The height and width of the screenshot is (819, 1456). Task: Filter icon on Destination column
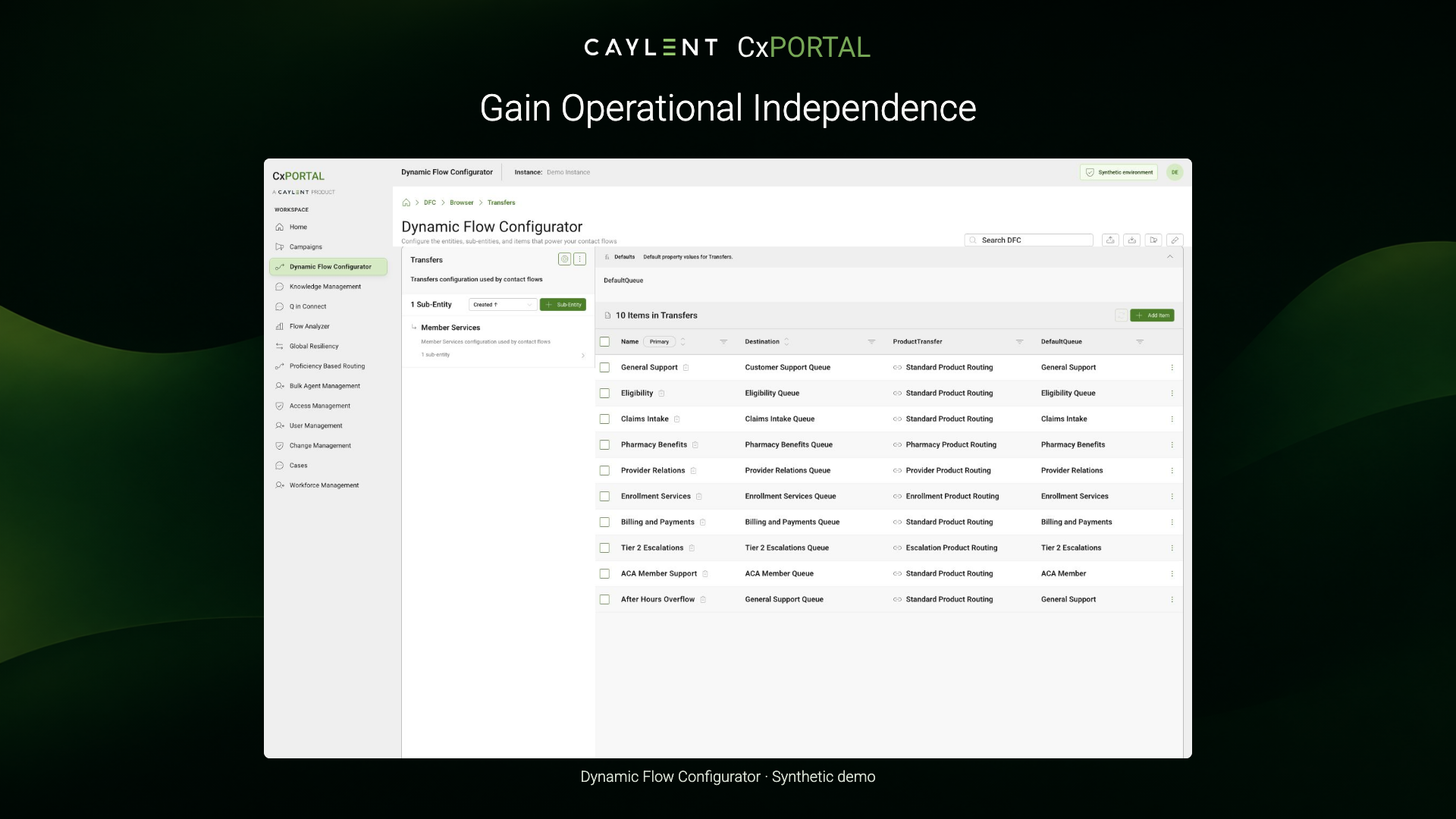[871, 342]
